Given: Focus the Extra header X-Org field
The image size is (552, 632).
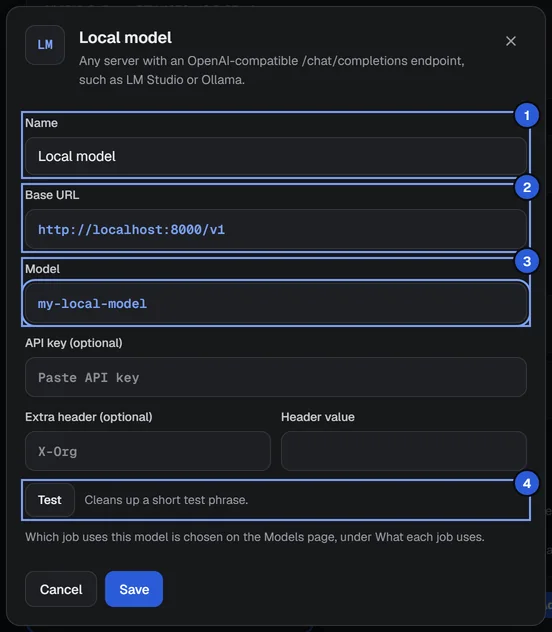Looking at the screenshot, I should click(x=148, y=451).
